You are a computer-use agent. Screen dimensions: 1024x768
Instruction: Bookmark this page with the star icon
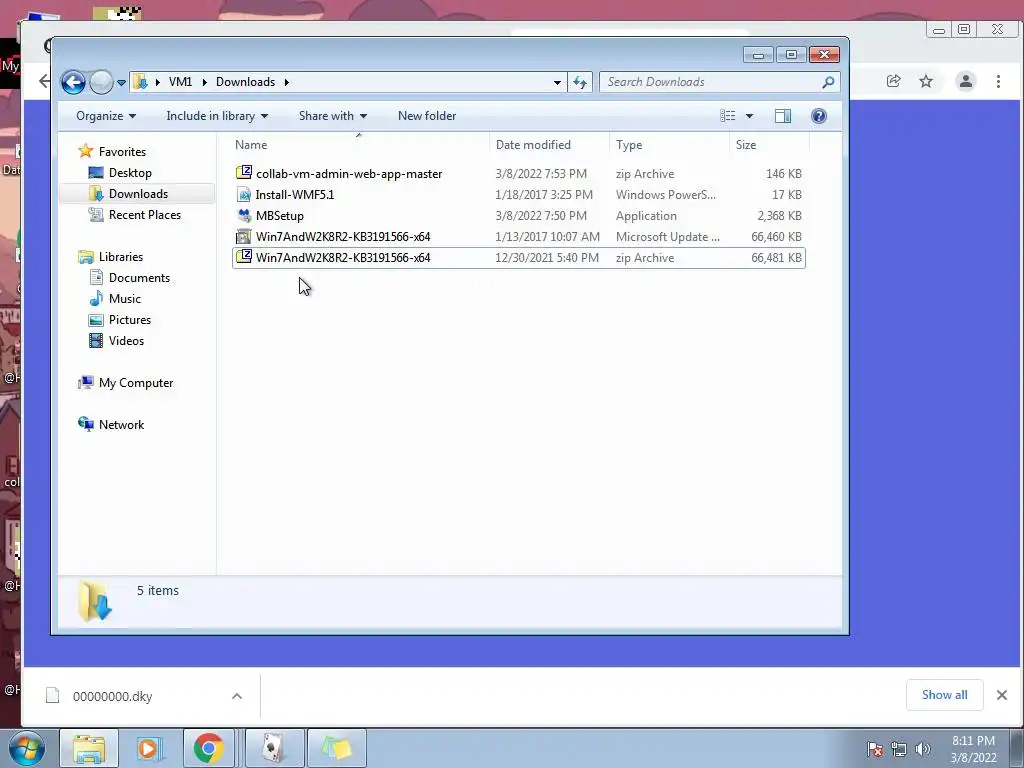click(926, 81)
